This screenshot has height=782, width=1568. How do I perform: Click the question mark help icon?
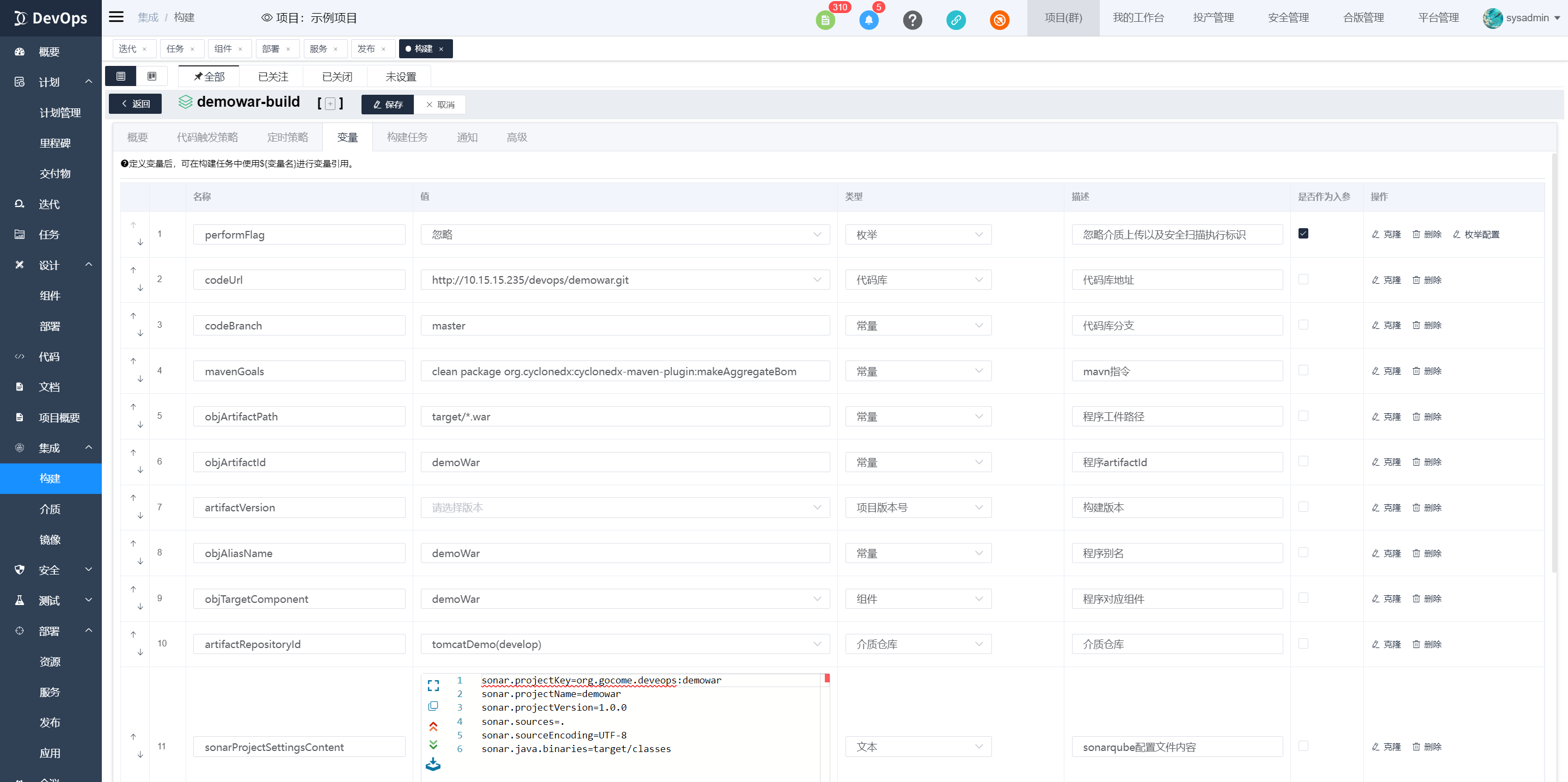click(912, 20)
